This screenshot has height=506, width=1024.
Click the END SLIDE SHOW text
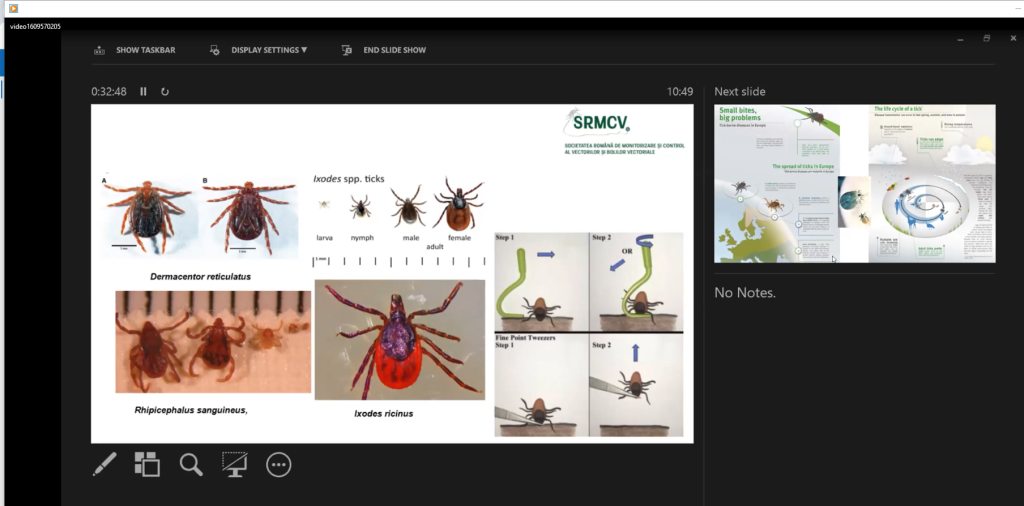tap(394, 50)
